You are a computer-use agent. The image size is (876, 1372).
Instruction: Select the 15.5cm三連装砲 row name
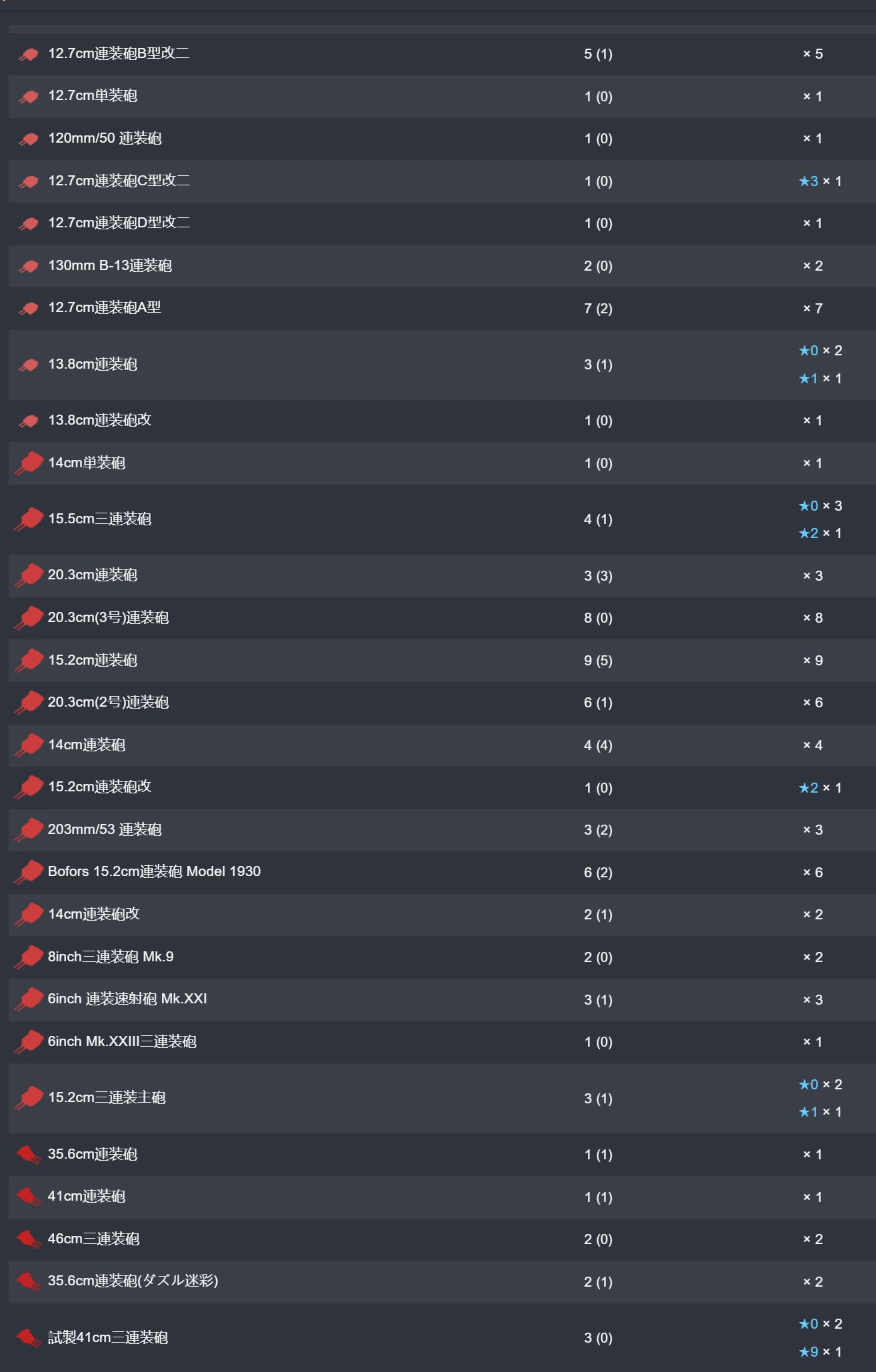pyautogui.click(x=100, y=519)
